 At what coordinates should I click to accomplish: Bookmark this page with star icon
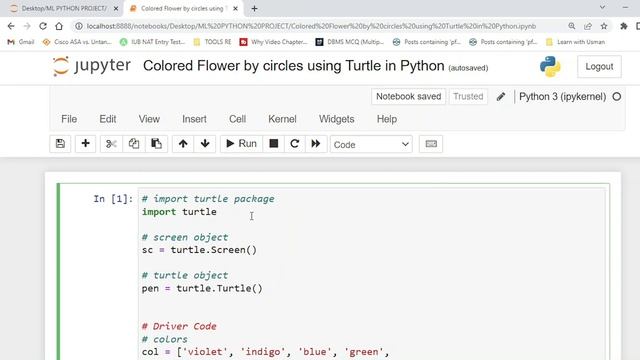[604, 26]
